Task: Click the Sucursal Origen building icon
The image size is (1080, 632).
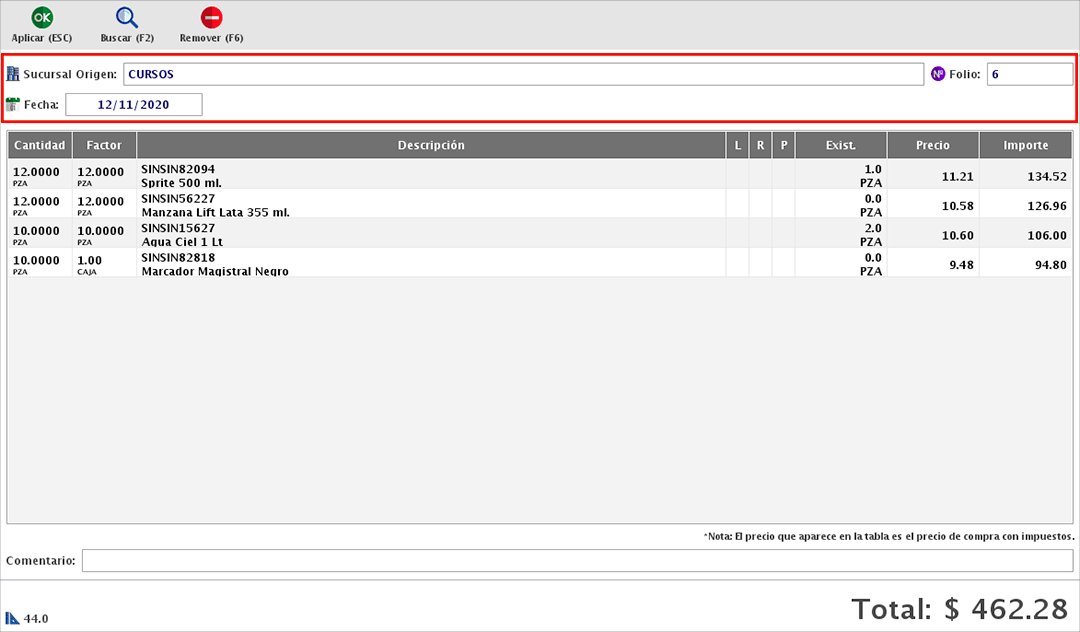Action: tap(13, 74)
